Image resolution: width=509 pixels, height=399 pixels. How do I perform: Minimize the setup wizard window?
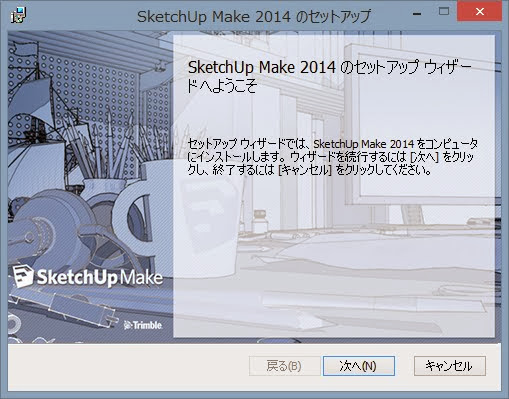click(417, 13)
